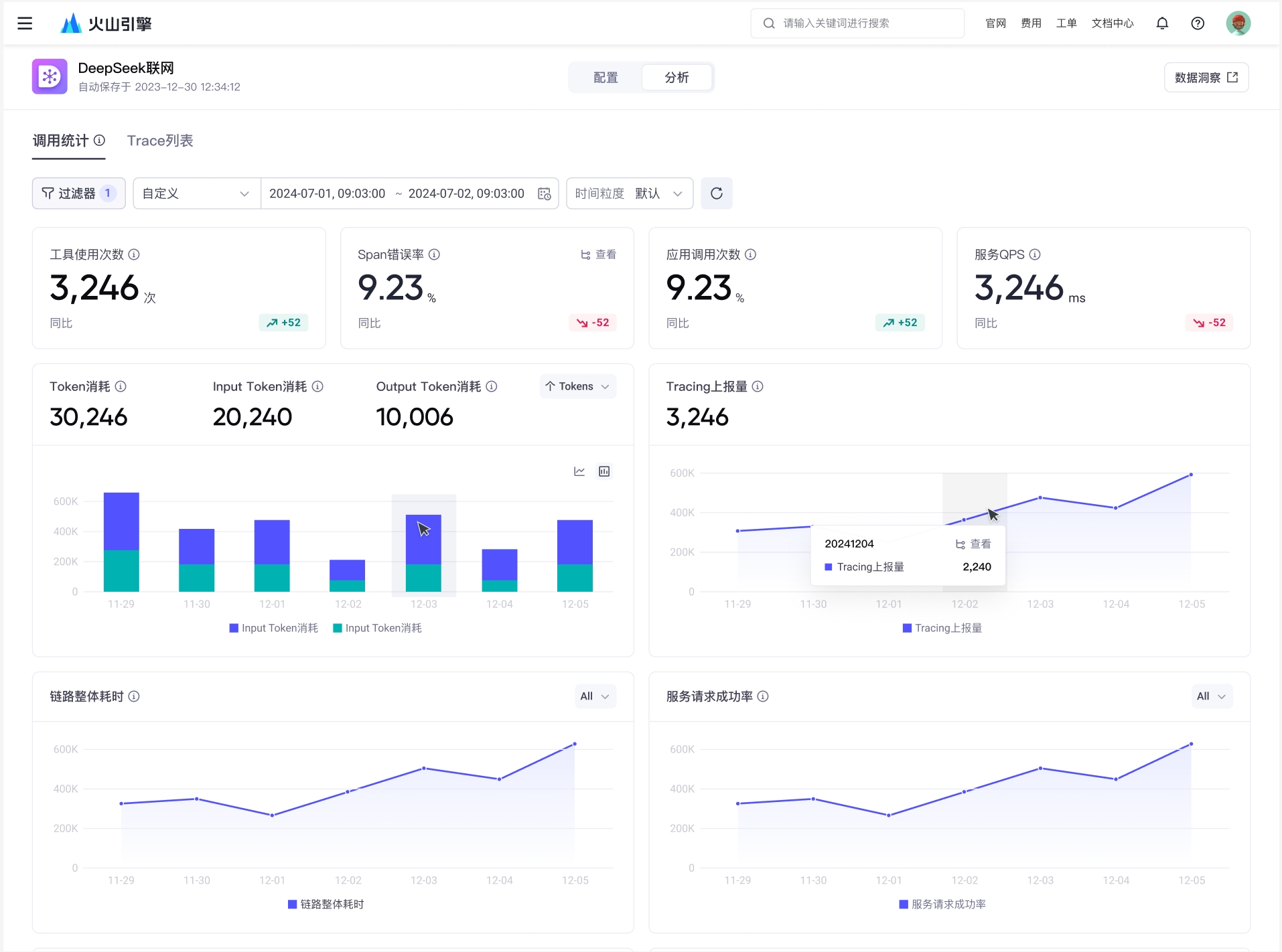1282x952 pixels.
Task: Open the 时间粒度 granularity dropdown
Action: (629, 193)
